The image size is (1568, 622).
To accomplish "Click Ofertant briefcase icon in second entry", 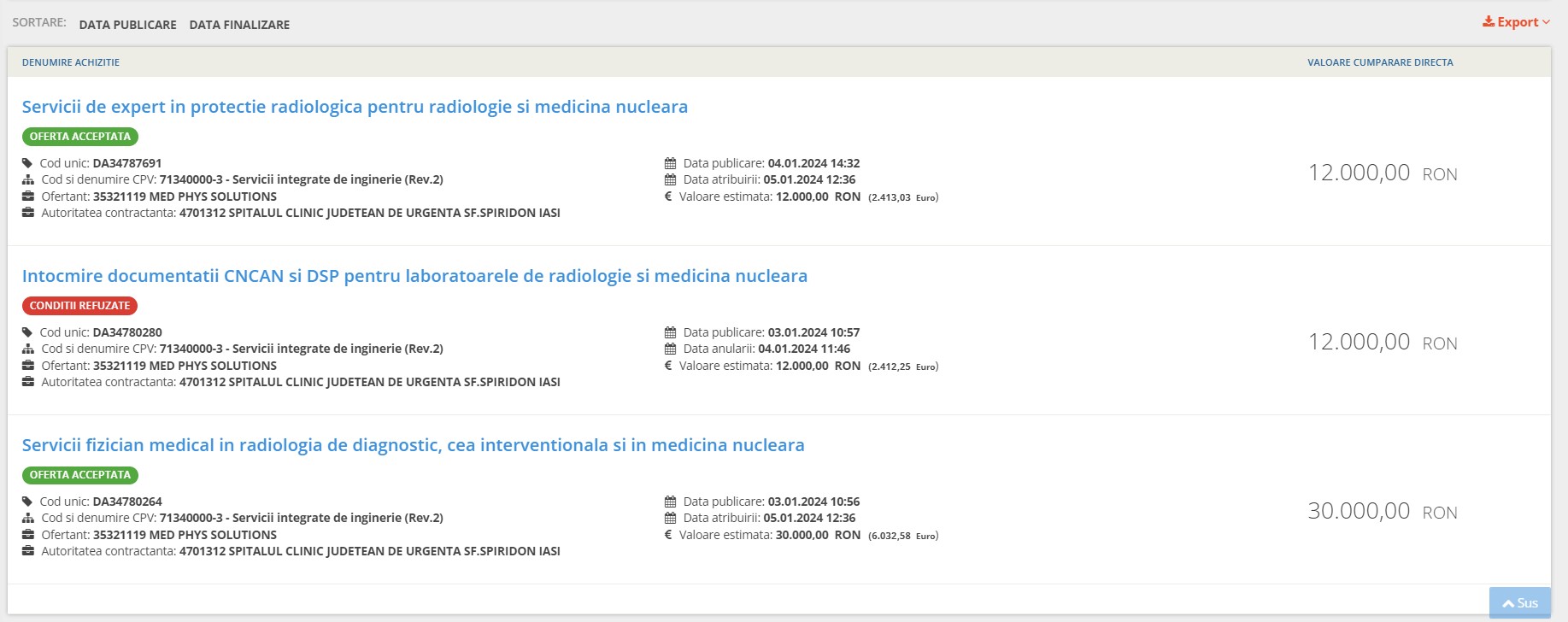I will (28, 366).
